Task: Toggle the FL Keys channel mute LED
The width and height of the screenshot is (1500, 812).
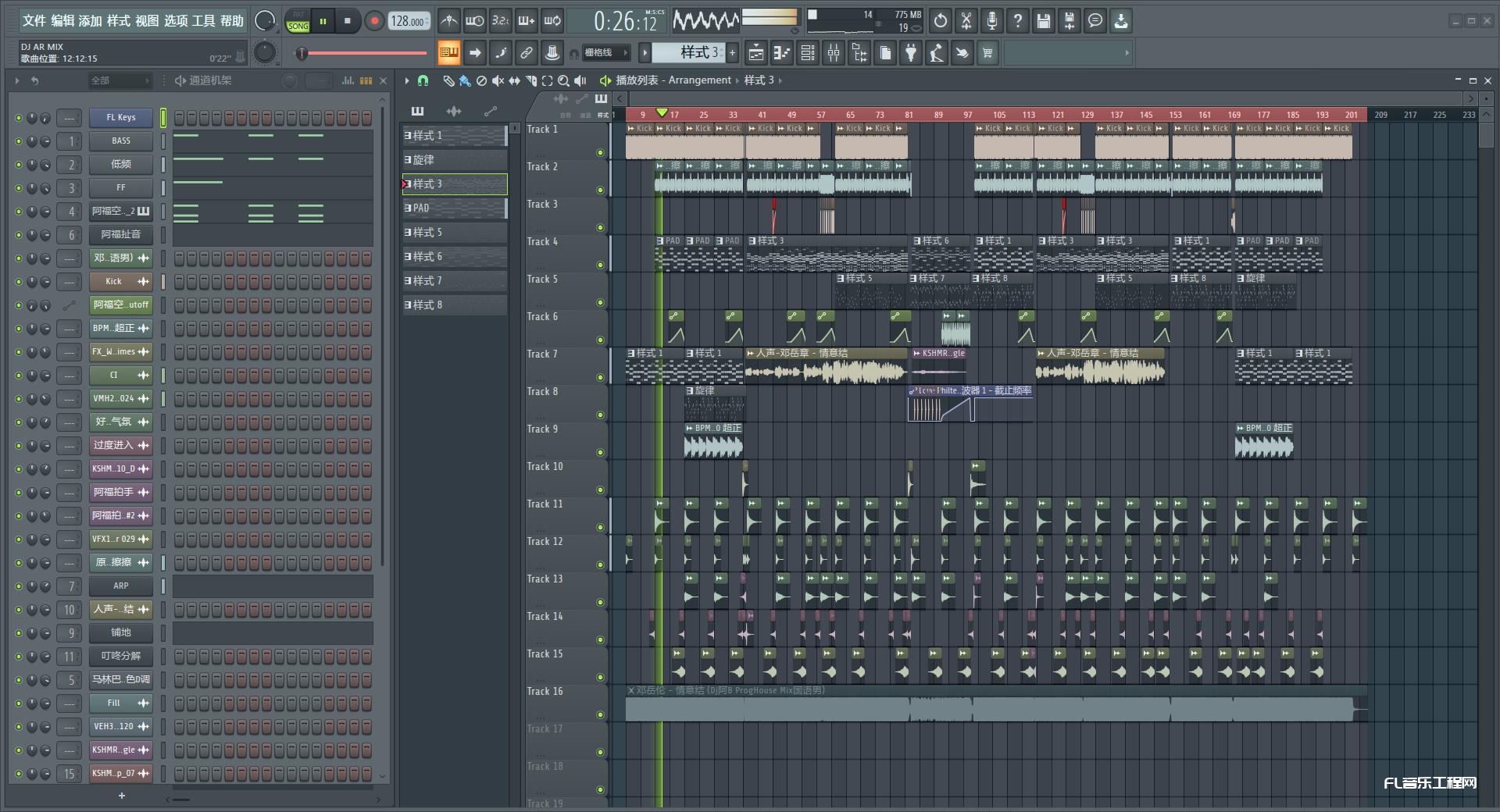Action: (x=19, y=118)
